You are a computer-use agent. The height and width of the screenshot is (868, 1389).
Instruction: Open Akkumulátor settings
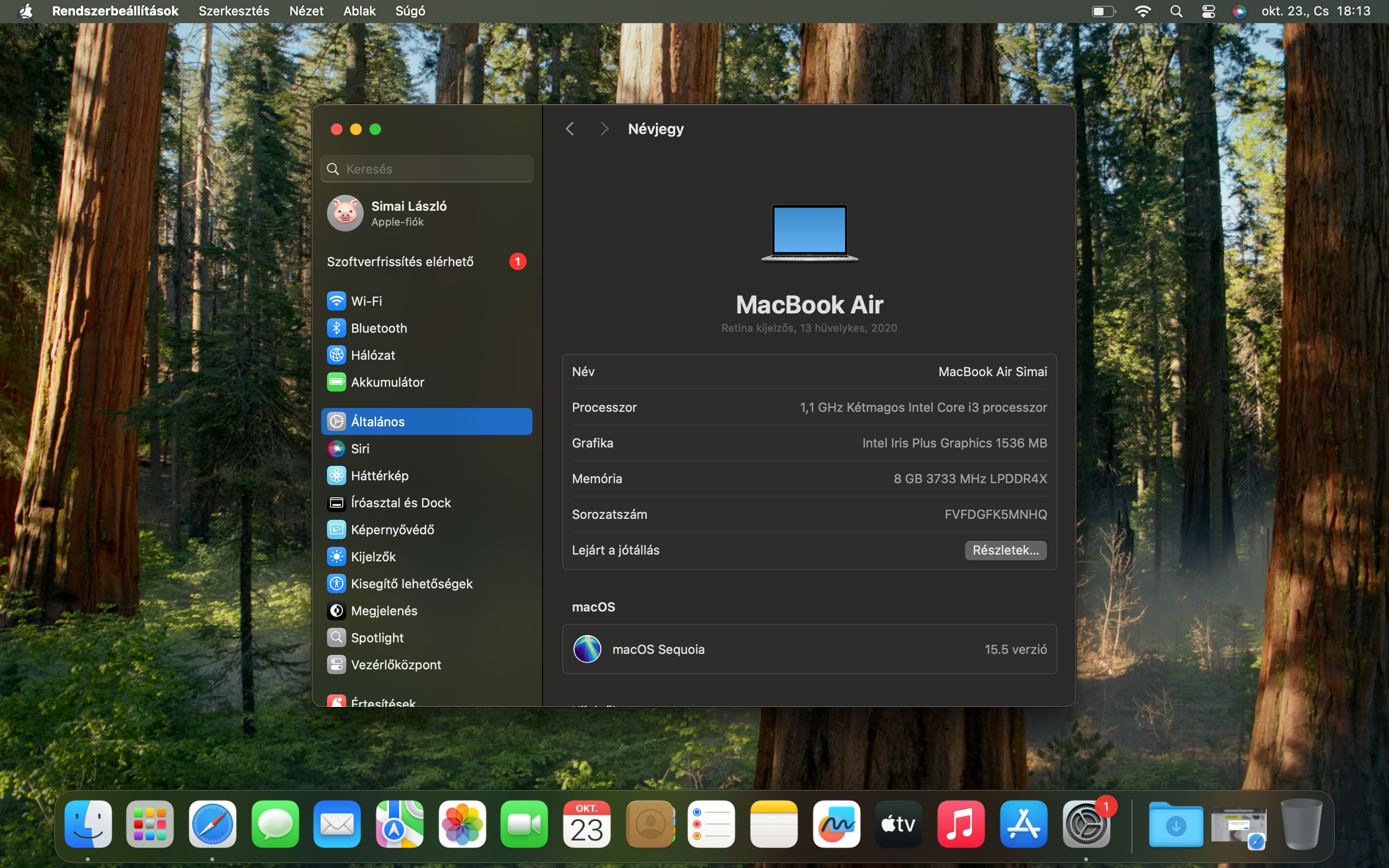pyautogui.click(x=387, y=382)
